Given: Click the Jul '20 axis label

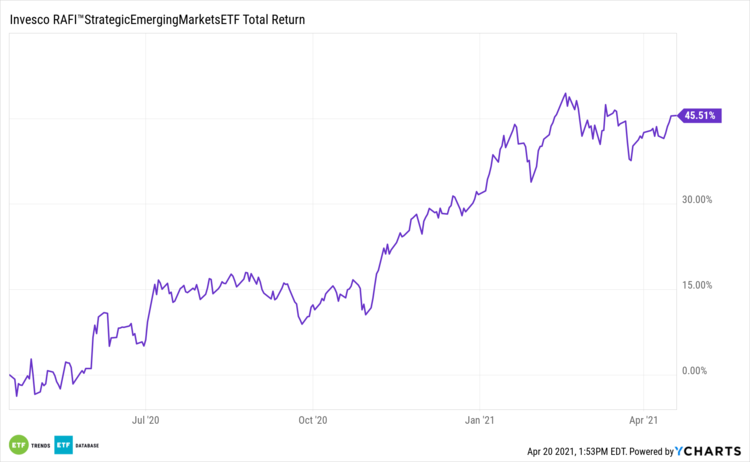Looking at the screenshot, I should (x=146, y=421).
